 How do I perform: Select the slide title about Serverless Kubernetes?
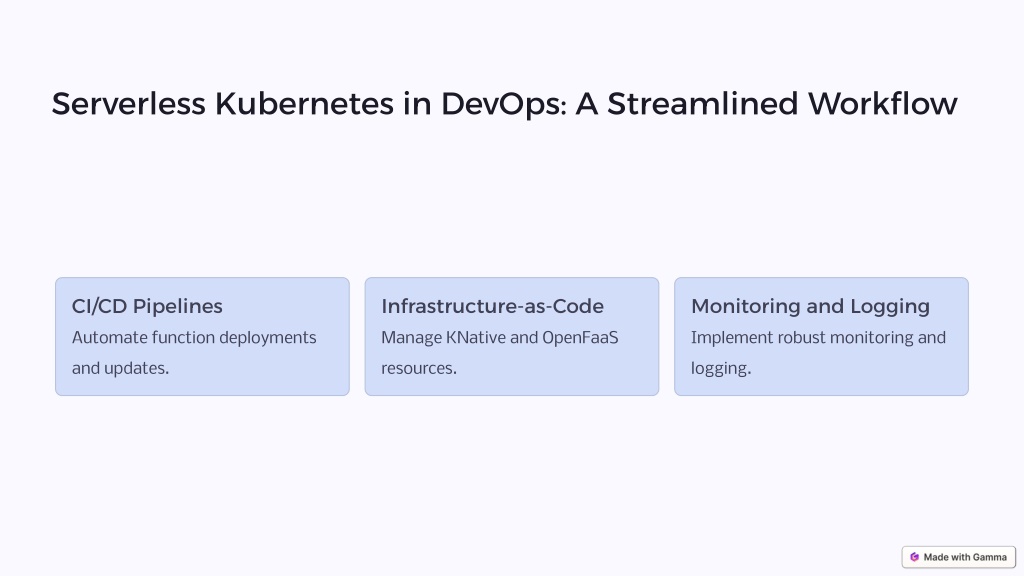504,104
